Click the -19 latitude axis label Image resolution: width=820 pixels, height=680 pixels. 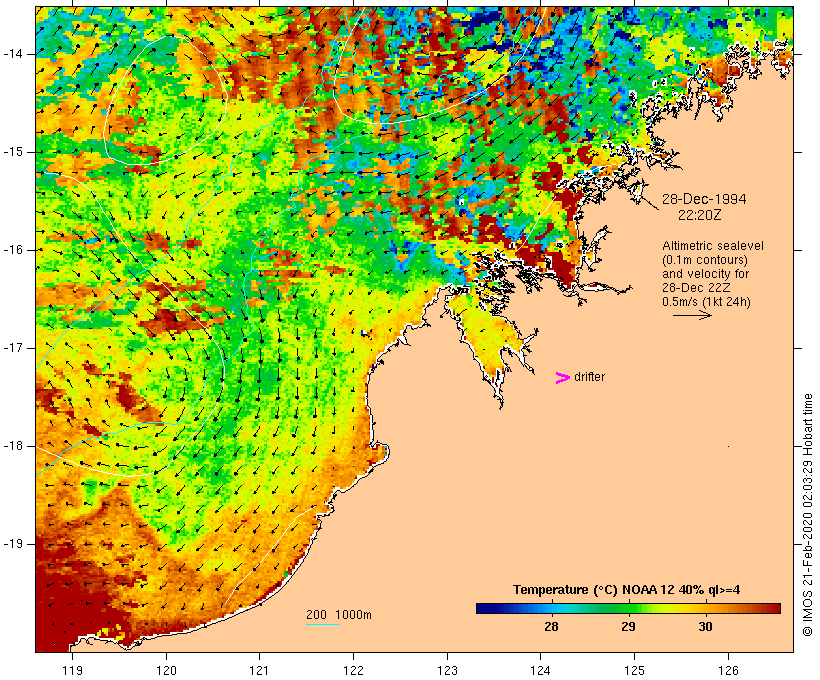pyautogui.click(x=13, y=544)
